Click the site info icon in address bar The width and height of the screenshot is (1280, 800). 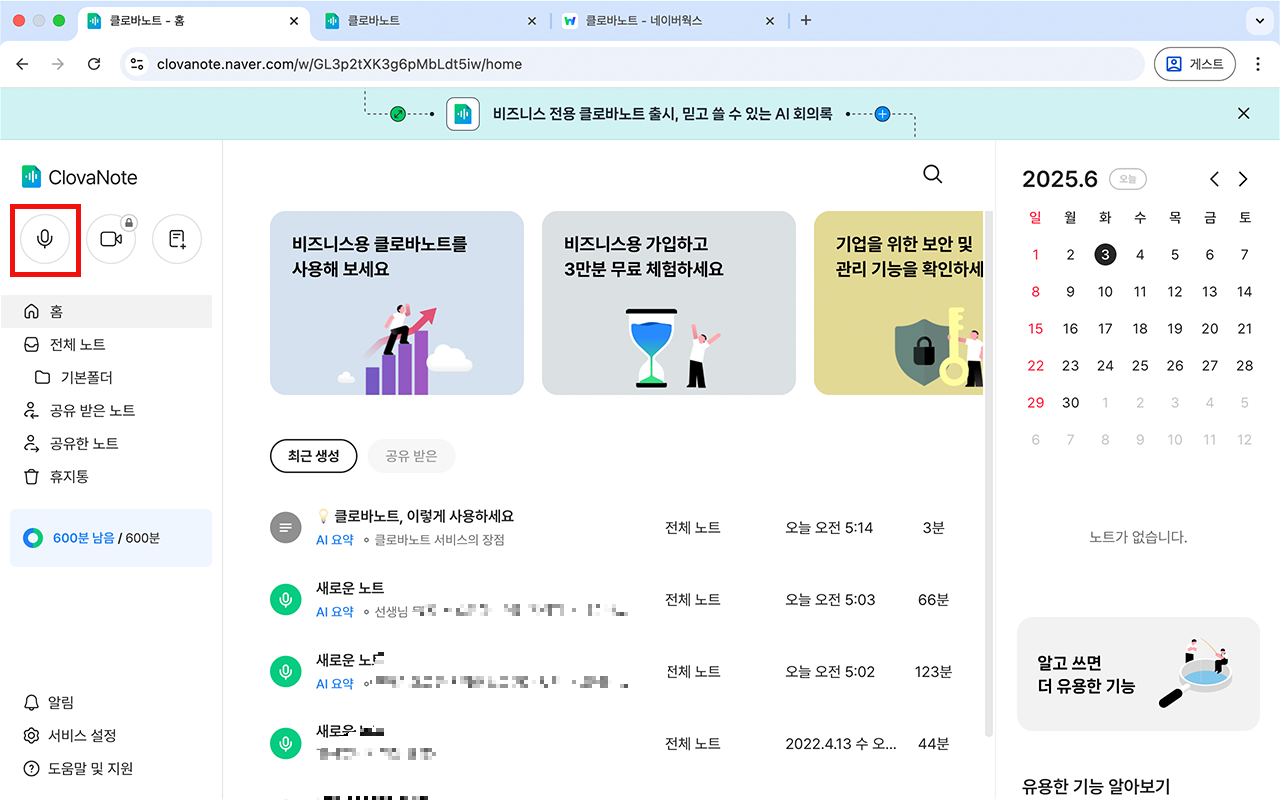pos(138,64)
